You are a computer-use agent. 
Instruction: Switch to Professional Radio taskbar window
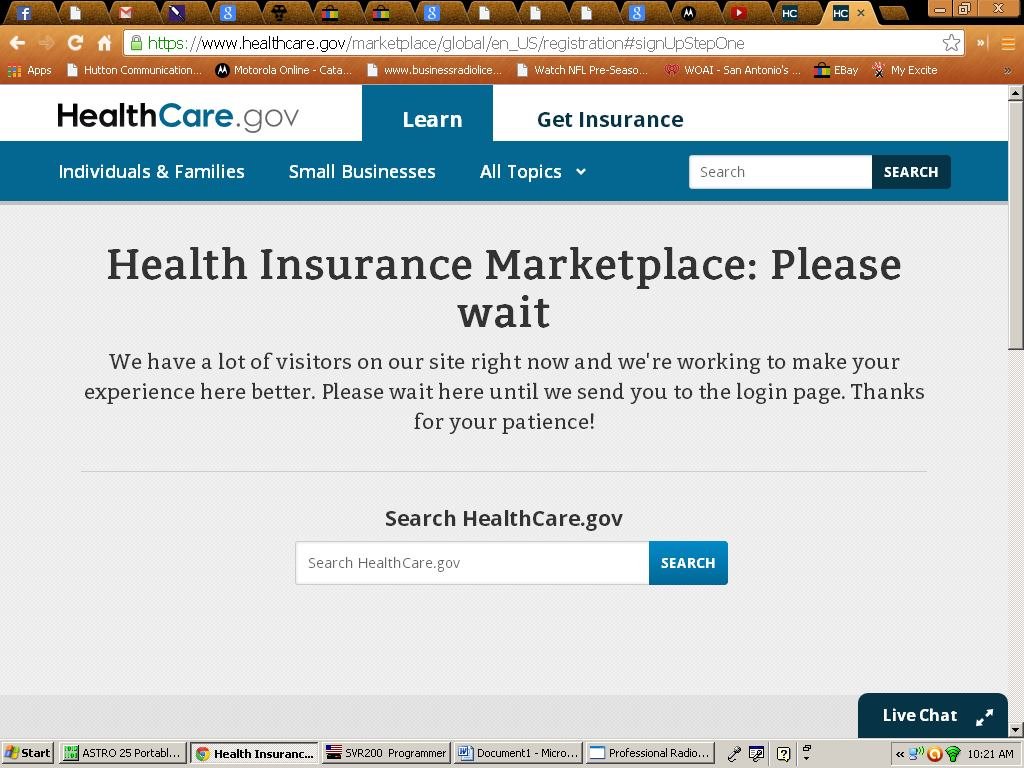coord(650,753)
